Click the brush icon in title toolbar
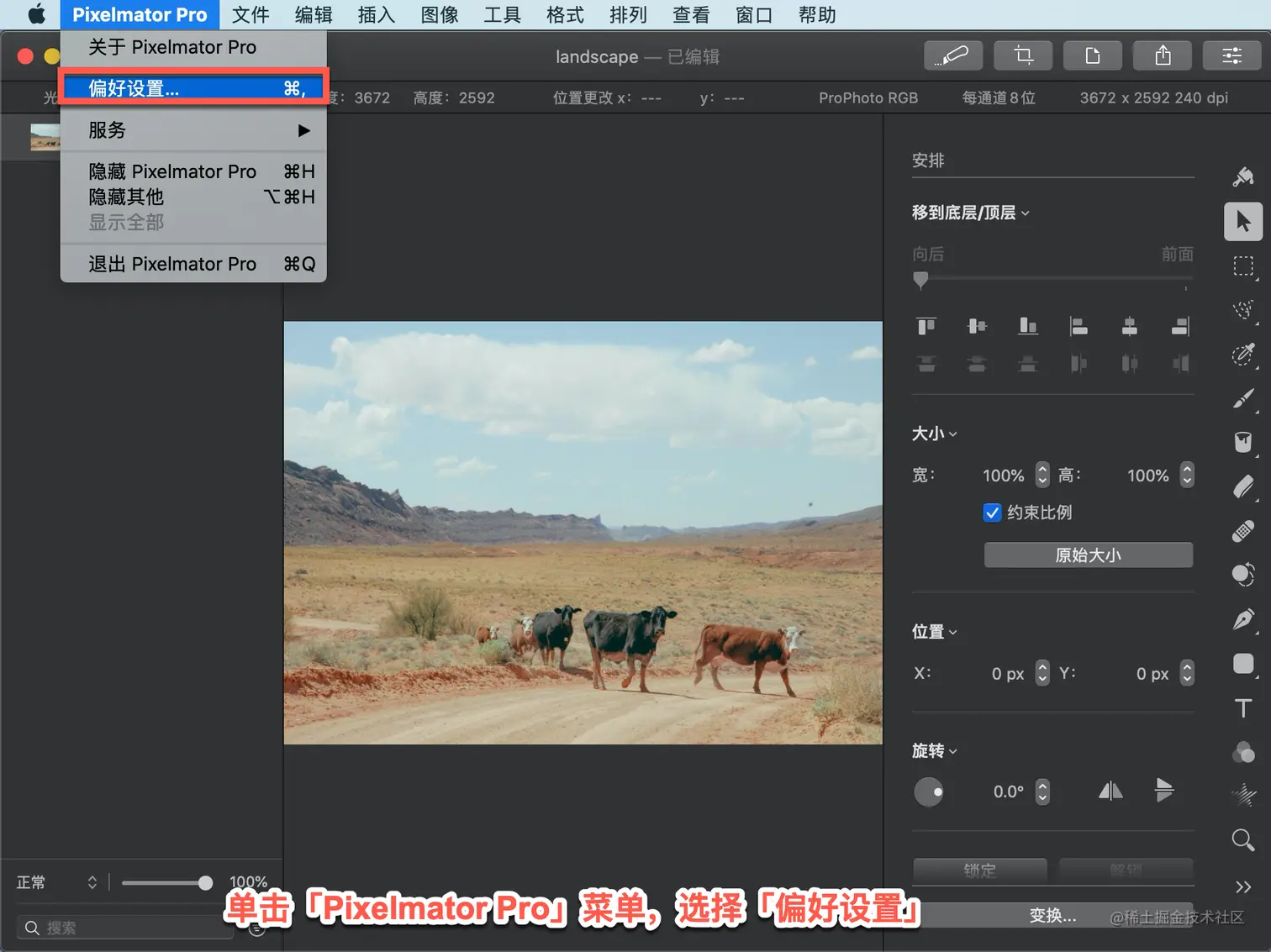The height and width of the screenshot is (952, 1271). [x=952, y=55]
